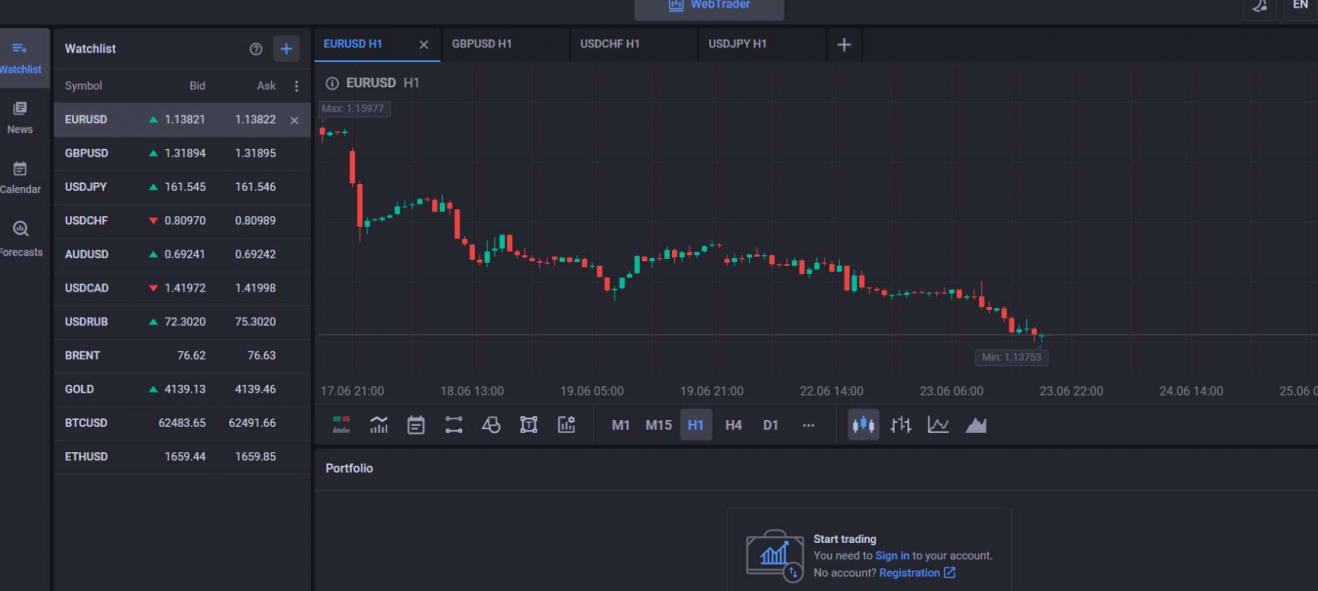Open the shapes drawing tool
The height and width of the screenshot is (591, 1318).
pos(491,425)
